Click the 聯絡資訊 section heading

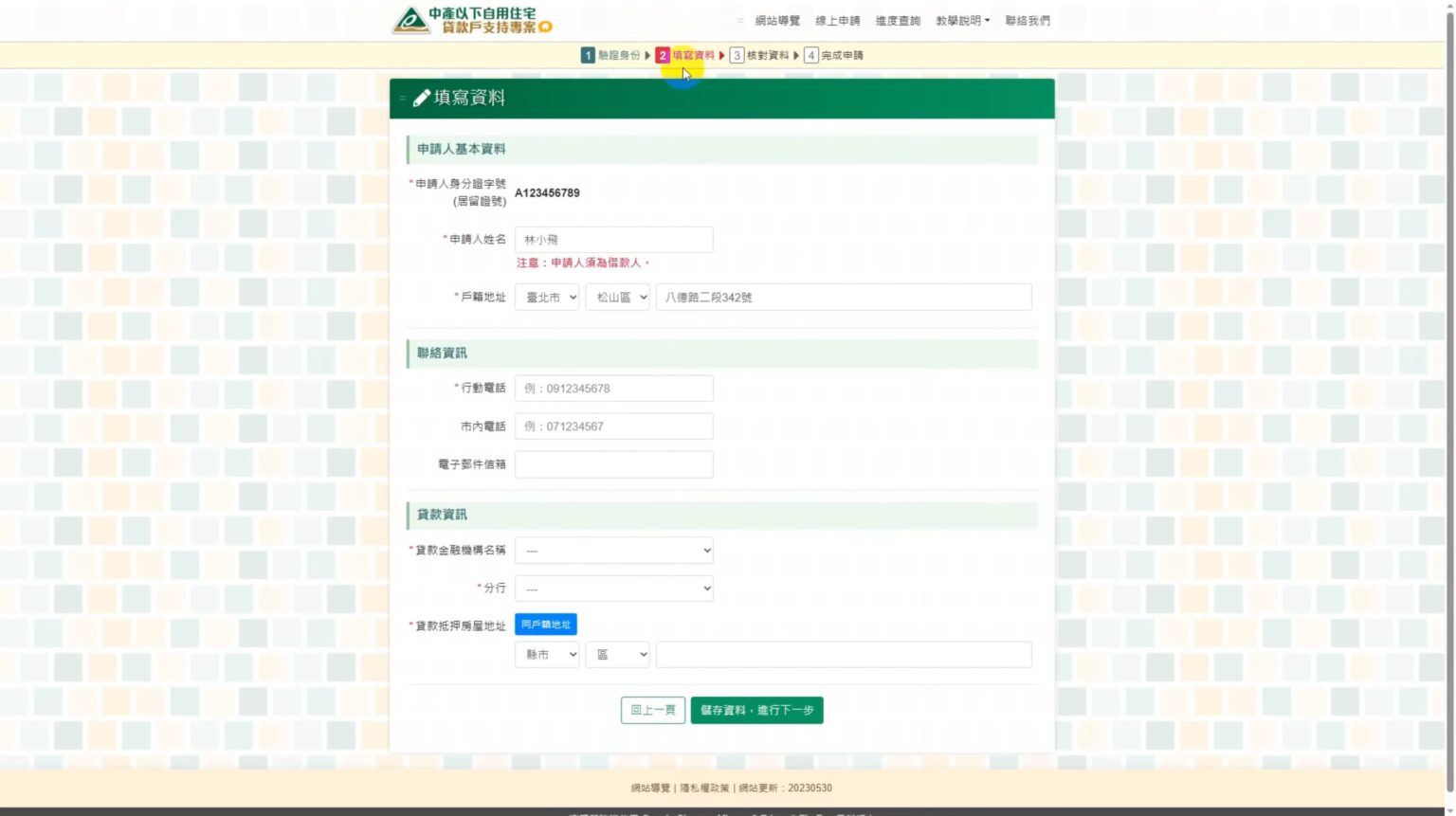pyautogui.click(x=442, y=353)
